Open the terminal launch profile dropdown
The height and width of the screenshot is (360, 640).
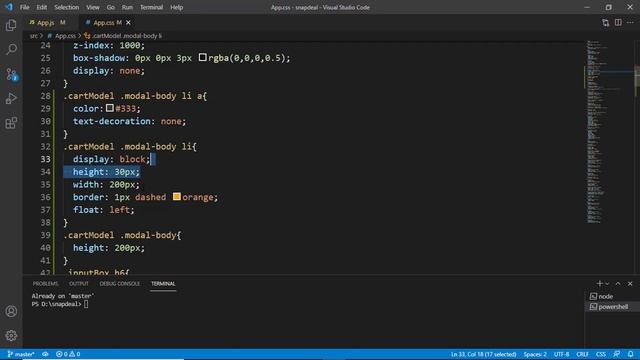pos(607,284)
